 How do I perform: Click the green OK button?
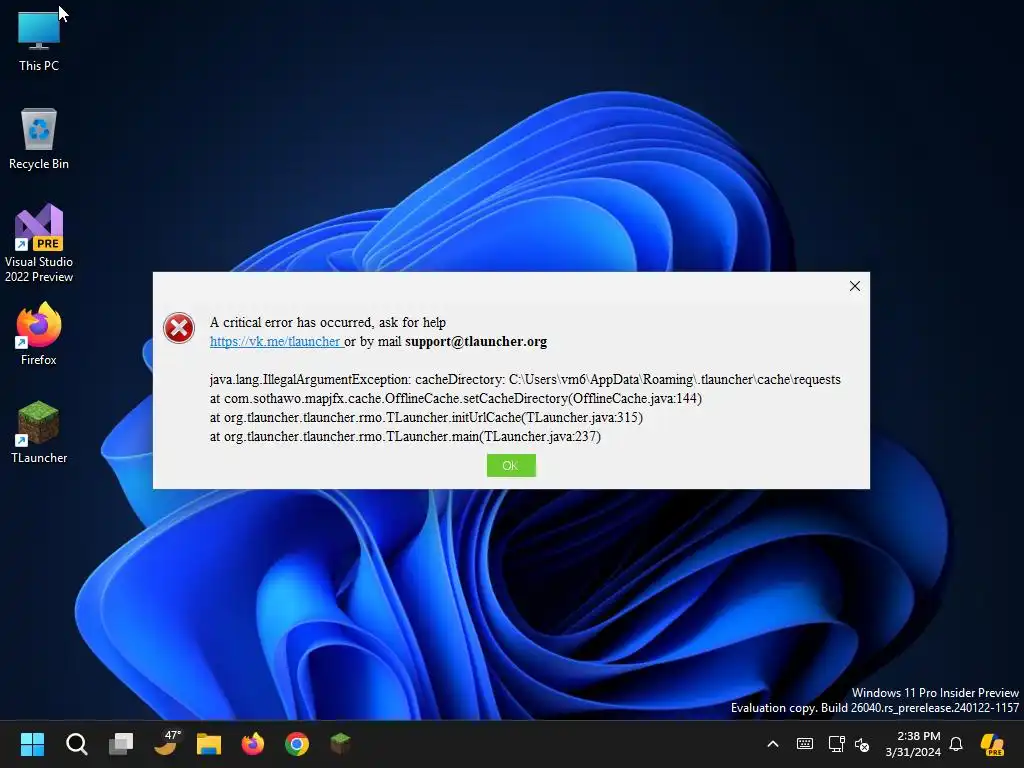(511, 465)
